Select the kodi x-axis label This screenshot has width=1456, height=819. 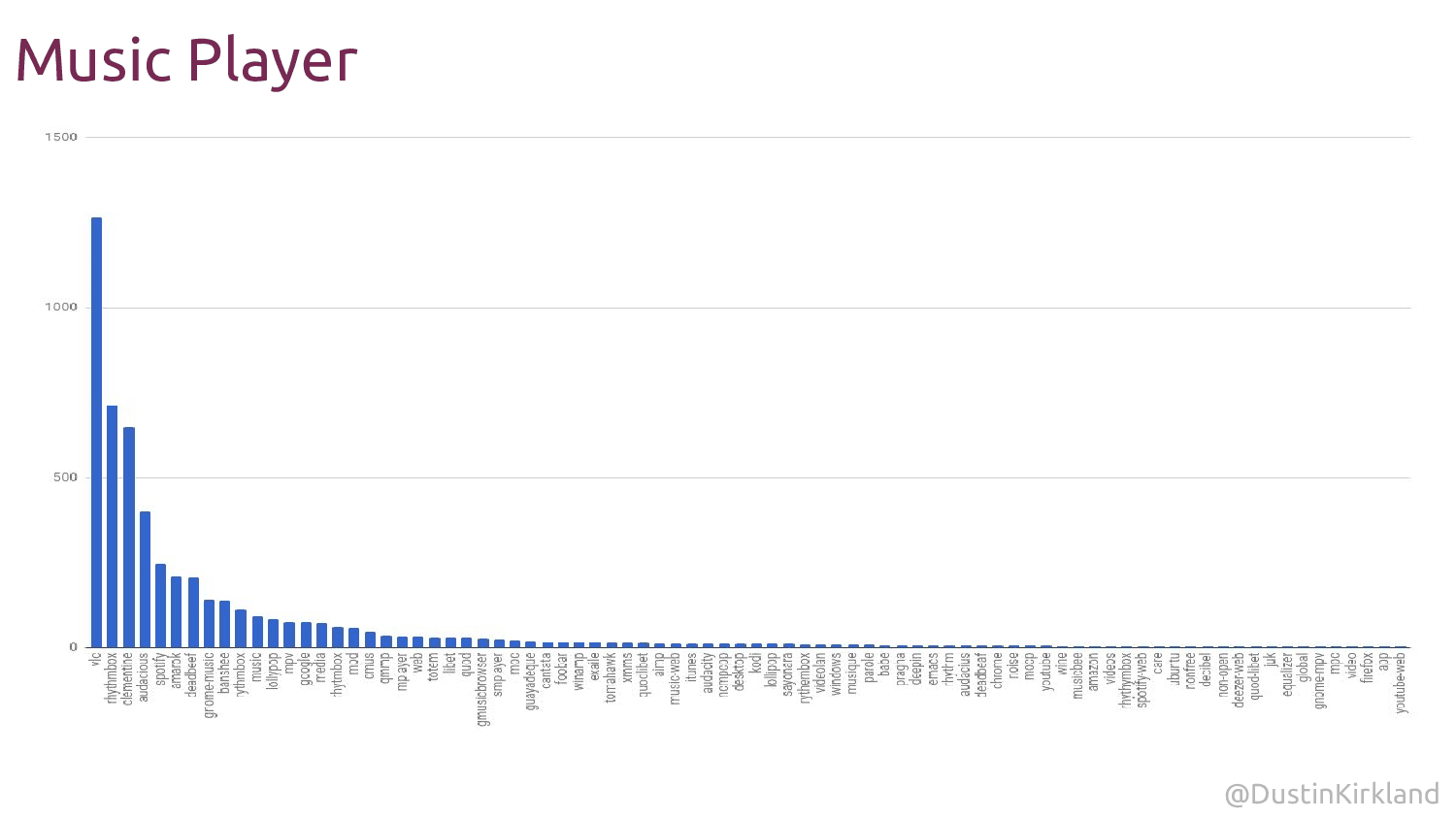pyautogui.click(x=756, y=664)
